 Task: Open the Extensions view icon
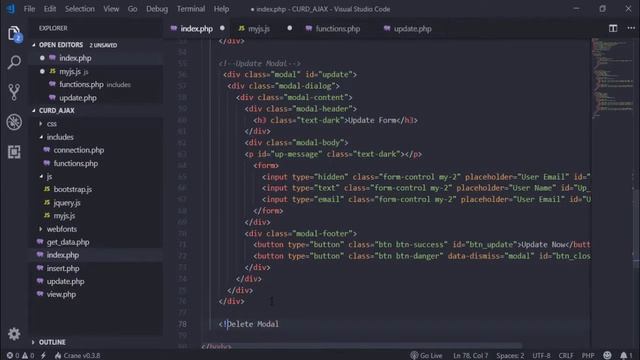tap(14, 152)
